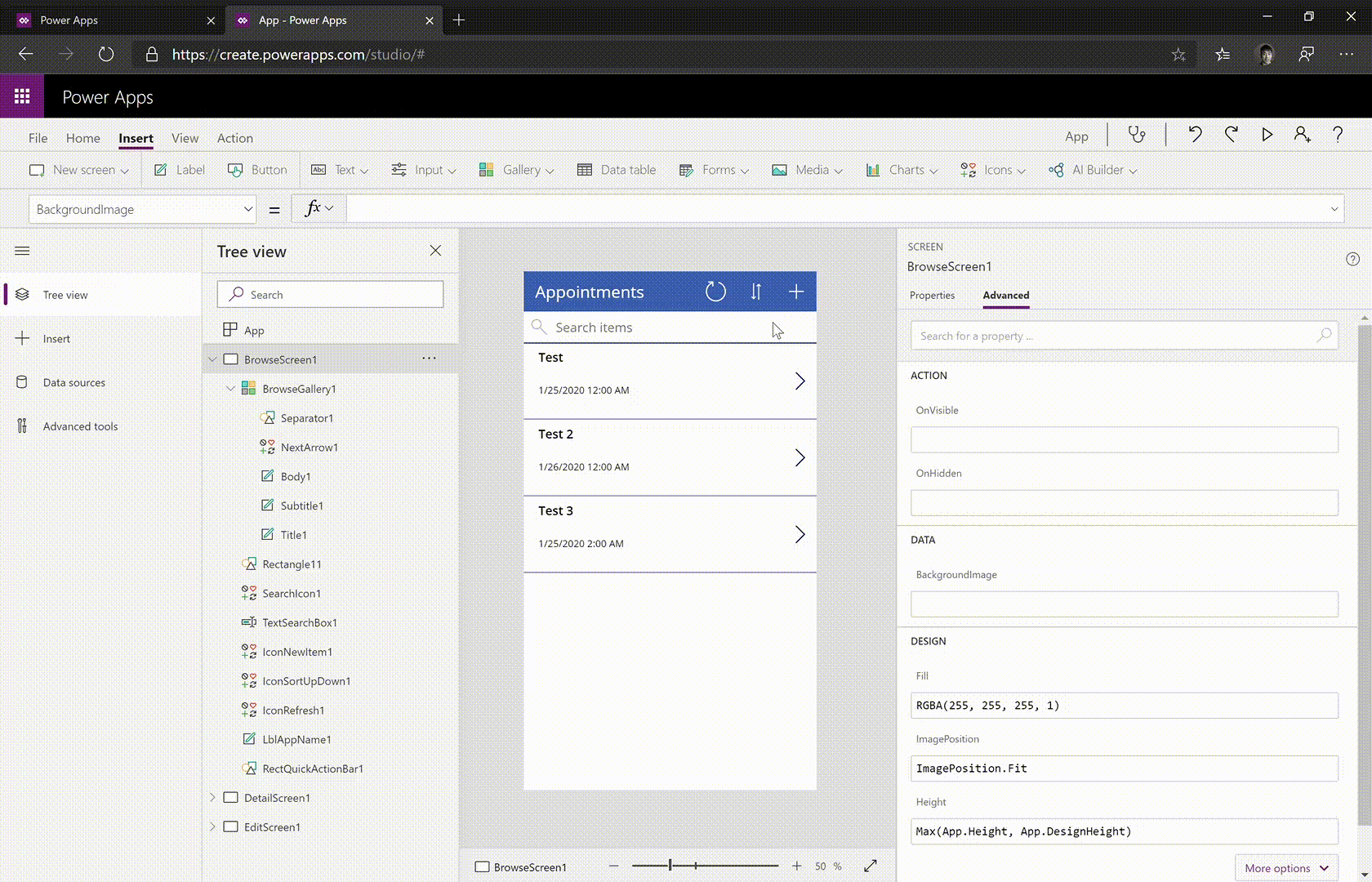Screen dimensions: 1372x882
Task: Click the sort icon in the Appointments header
Action: pos(756,292)
